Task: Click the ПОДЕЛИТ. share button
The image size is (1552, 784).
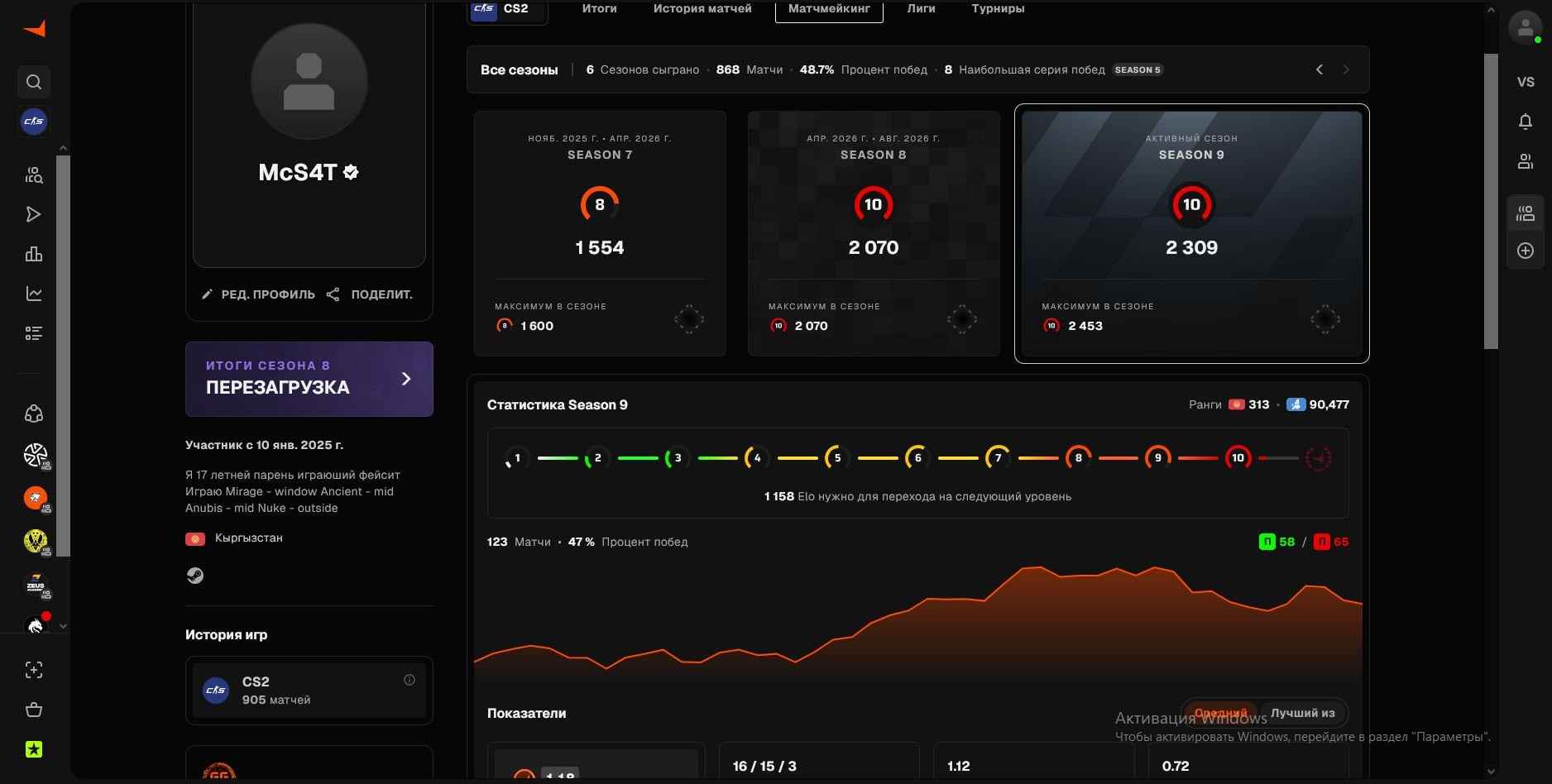Action: pyautogui.click(x=370, y=294)
